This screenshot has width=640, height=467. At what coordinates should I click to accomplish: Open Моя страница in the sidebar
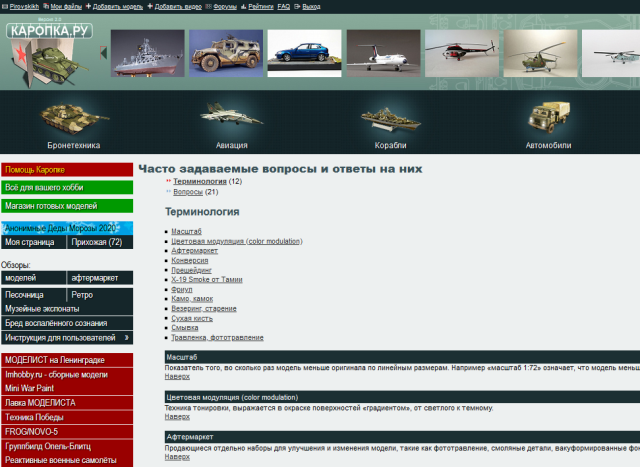pyautogui.click(x=33, y=242)
